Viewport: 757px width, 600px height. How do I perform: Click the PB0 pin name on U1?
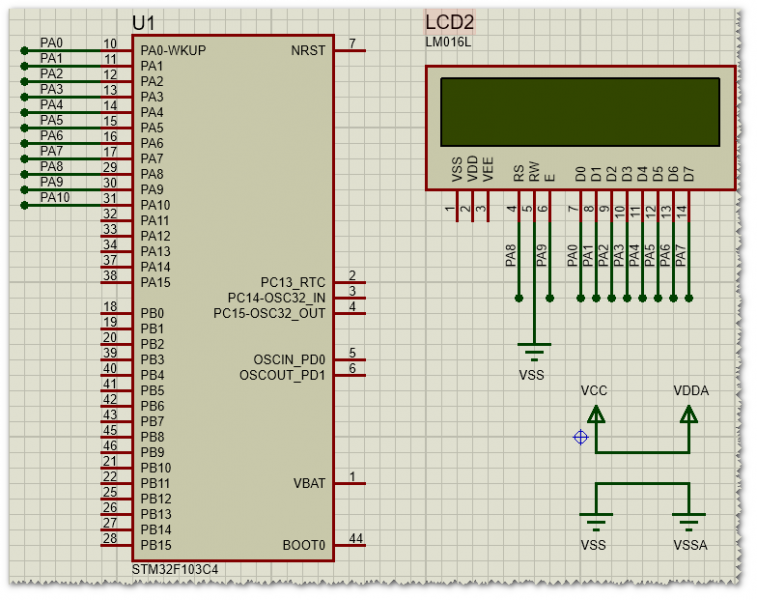click(x=153, y=313)
